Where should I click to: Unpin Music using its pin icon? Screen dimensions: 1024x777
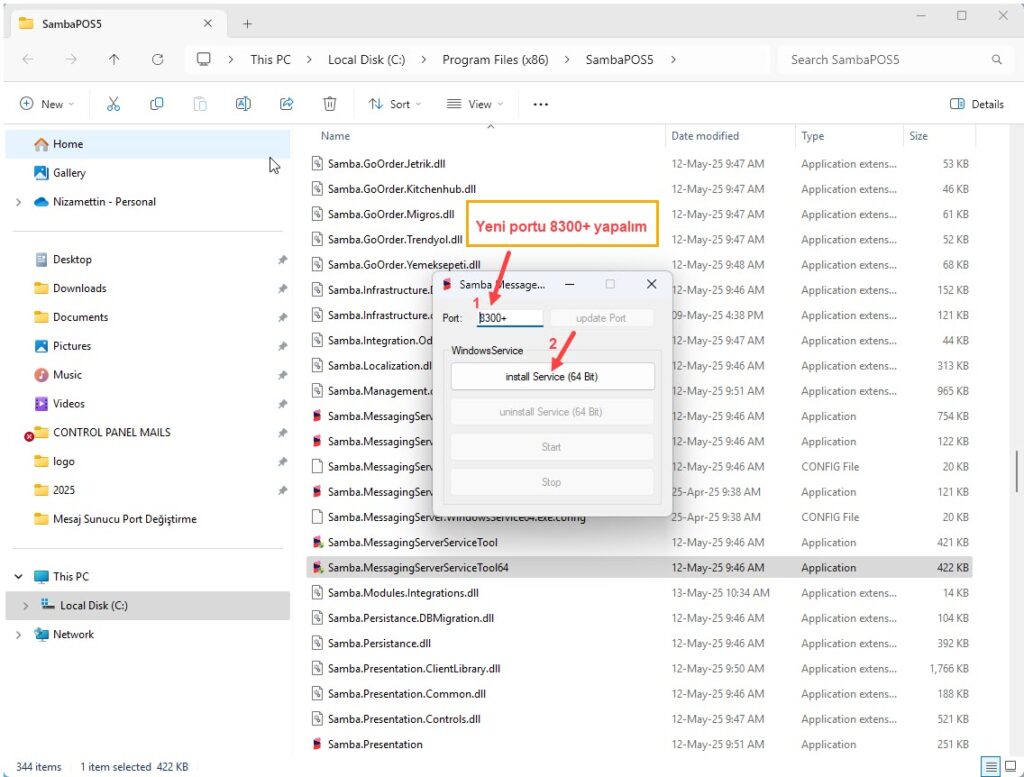tap(282, 375)
